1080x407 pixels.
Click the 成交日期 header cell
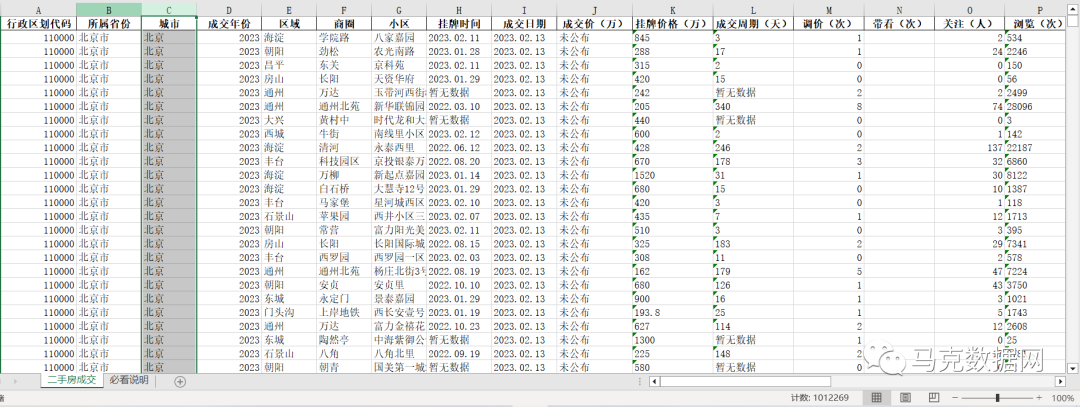(524, 23)
